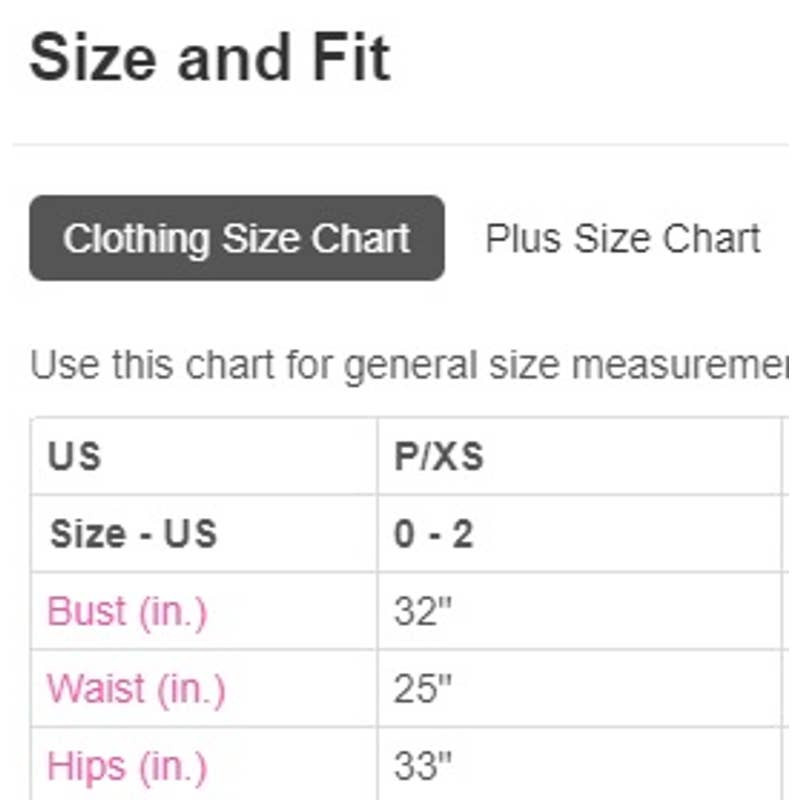800x800 pixels.
Task: Follow the Waist (in.) measurement link
Action: coord(136,689)
